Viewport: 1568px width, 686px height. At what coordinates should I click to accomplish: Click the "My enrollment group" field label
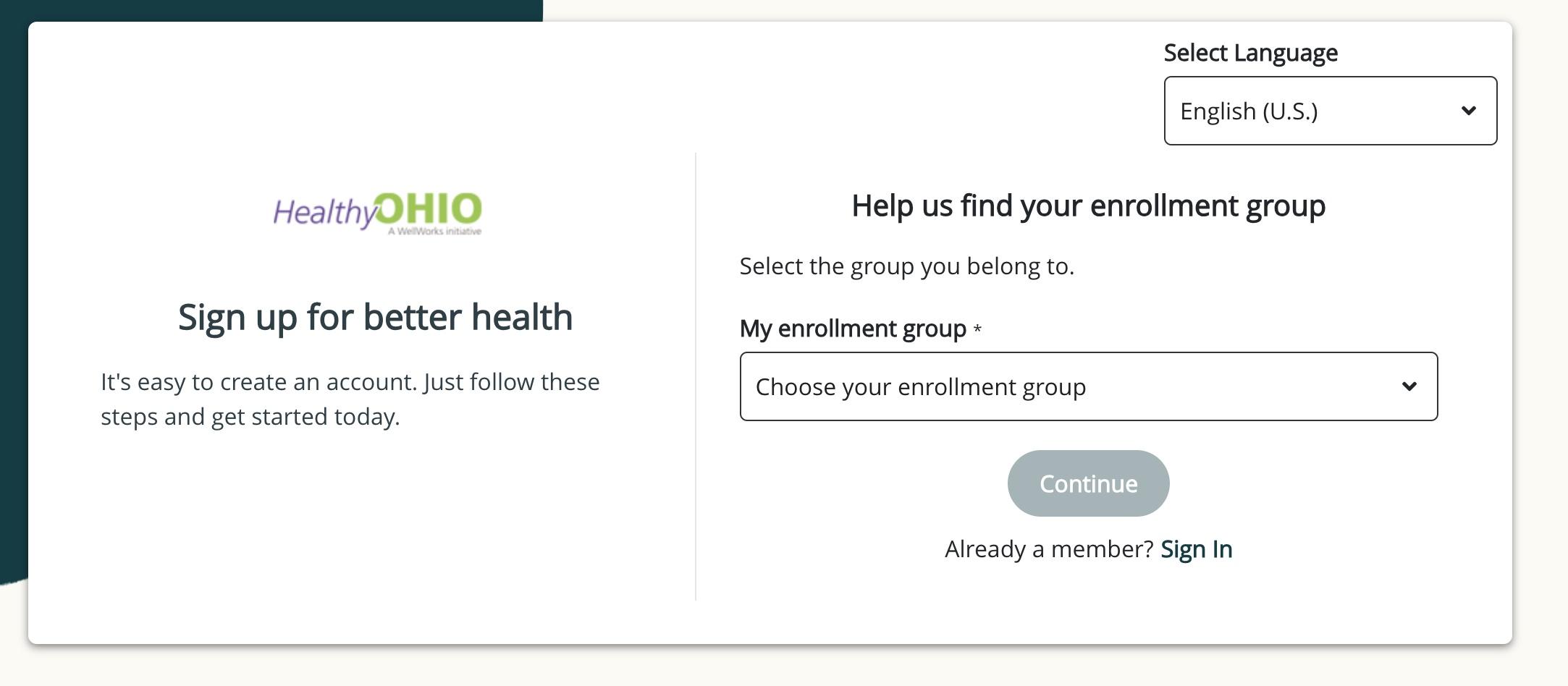(x=853, y=329)
